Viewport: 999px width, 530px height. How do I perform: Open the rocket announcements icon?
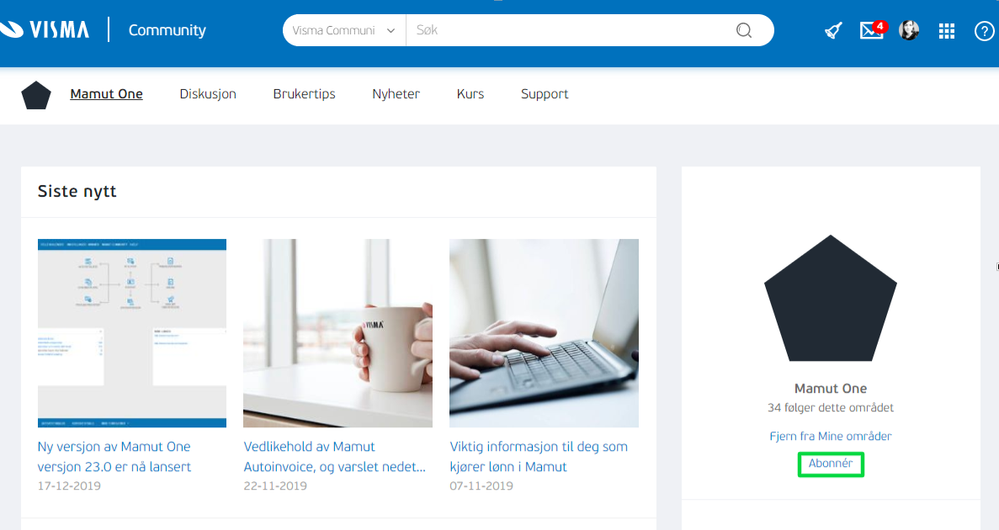coord(833,30)
